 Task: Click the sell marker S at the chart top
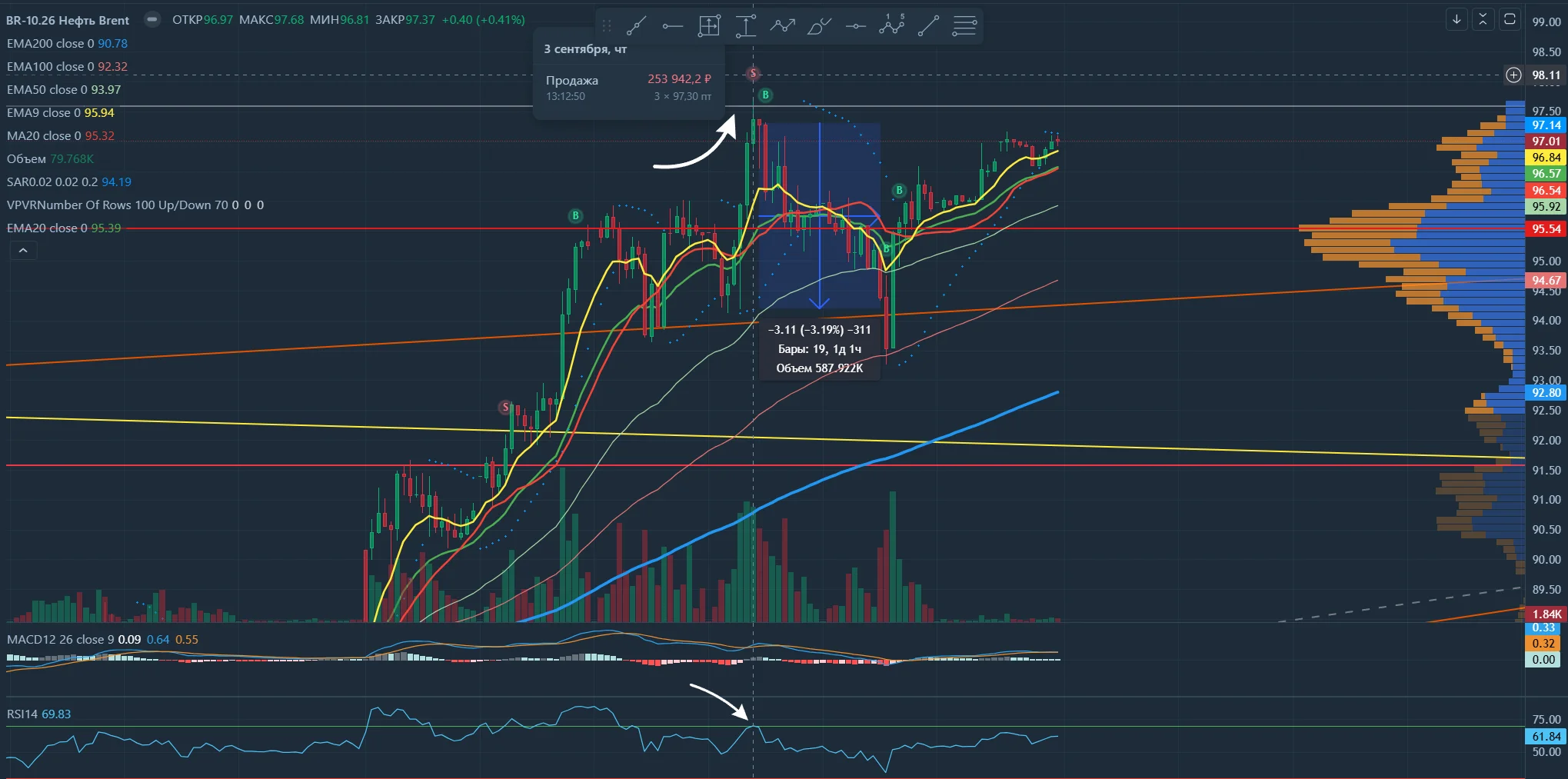tap(753, 74)
